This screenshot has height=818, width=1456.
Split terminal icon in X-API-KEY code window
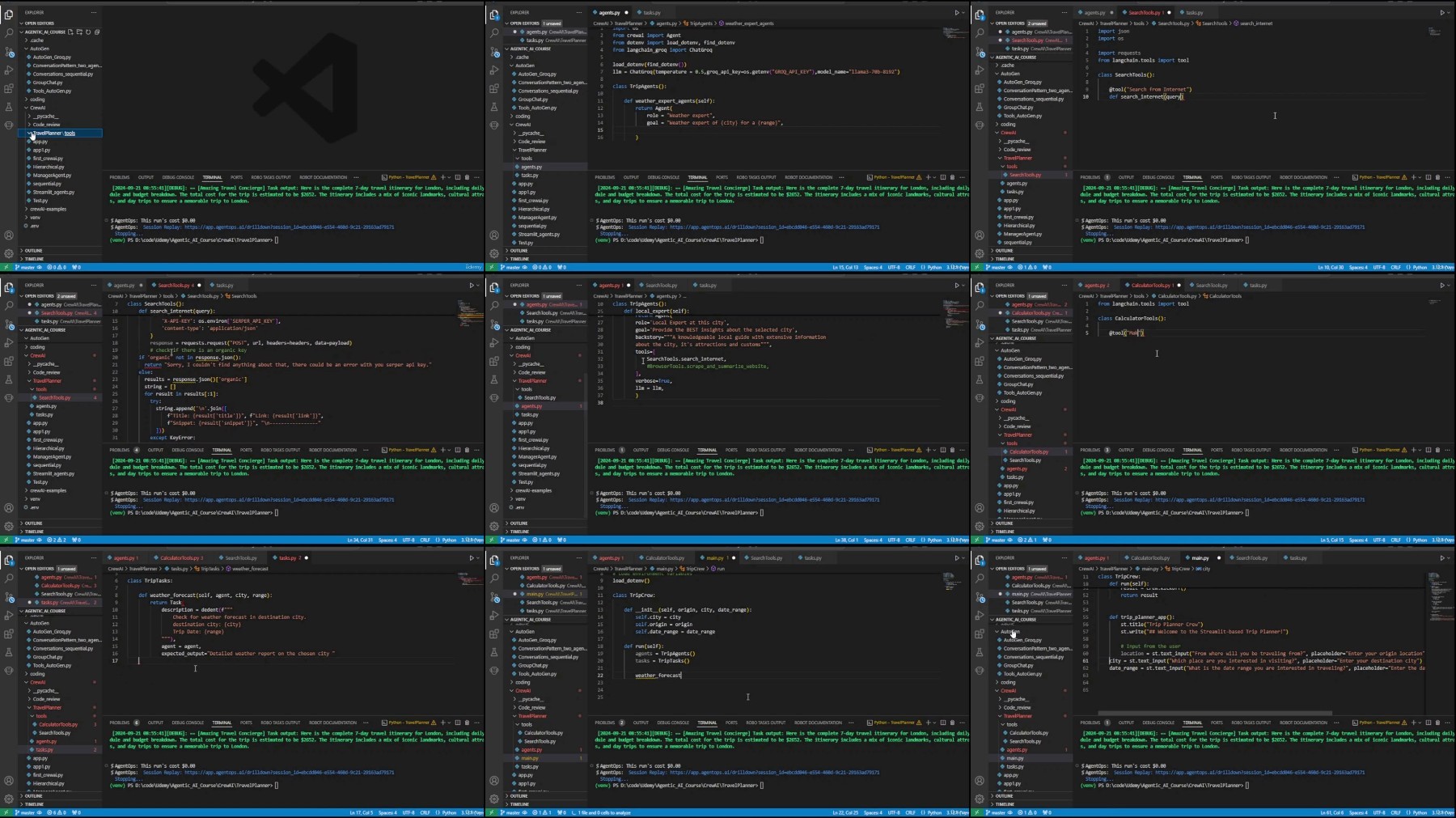pyautogui.click(x=457, y=450)
